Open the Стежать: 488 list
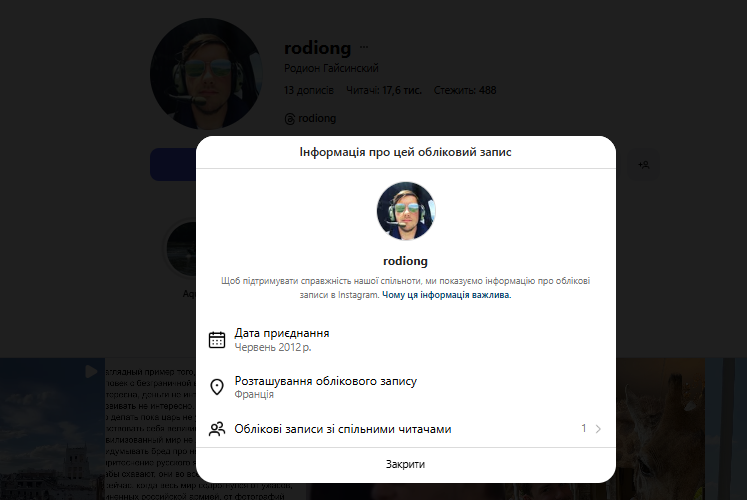 (x=465, y=90)
